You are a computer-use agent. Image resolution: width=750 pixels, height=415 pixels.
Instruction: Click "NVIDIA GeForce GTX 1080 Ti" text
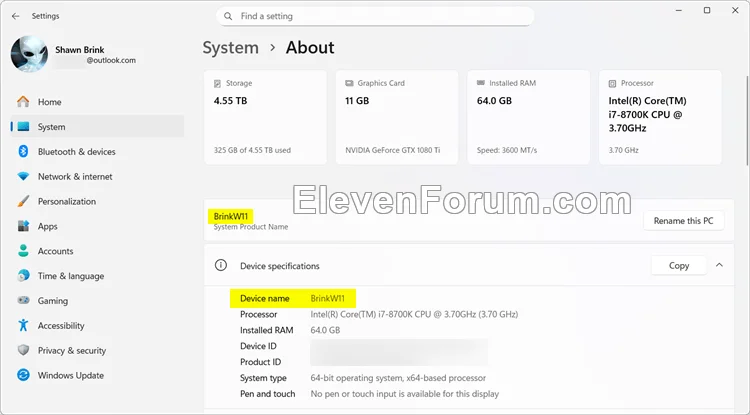[x=393, y=150]
